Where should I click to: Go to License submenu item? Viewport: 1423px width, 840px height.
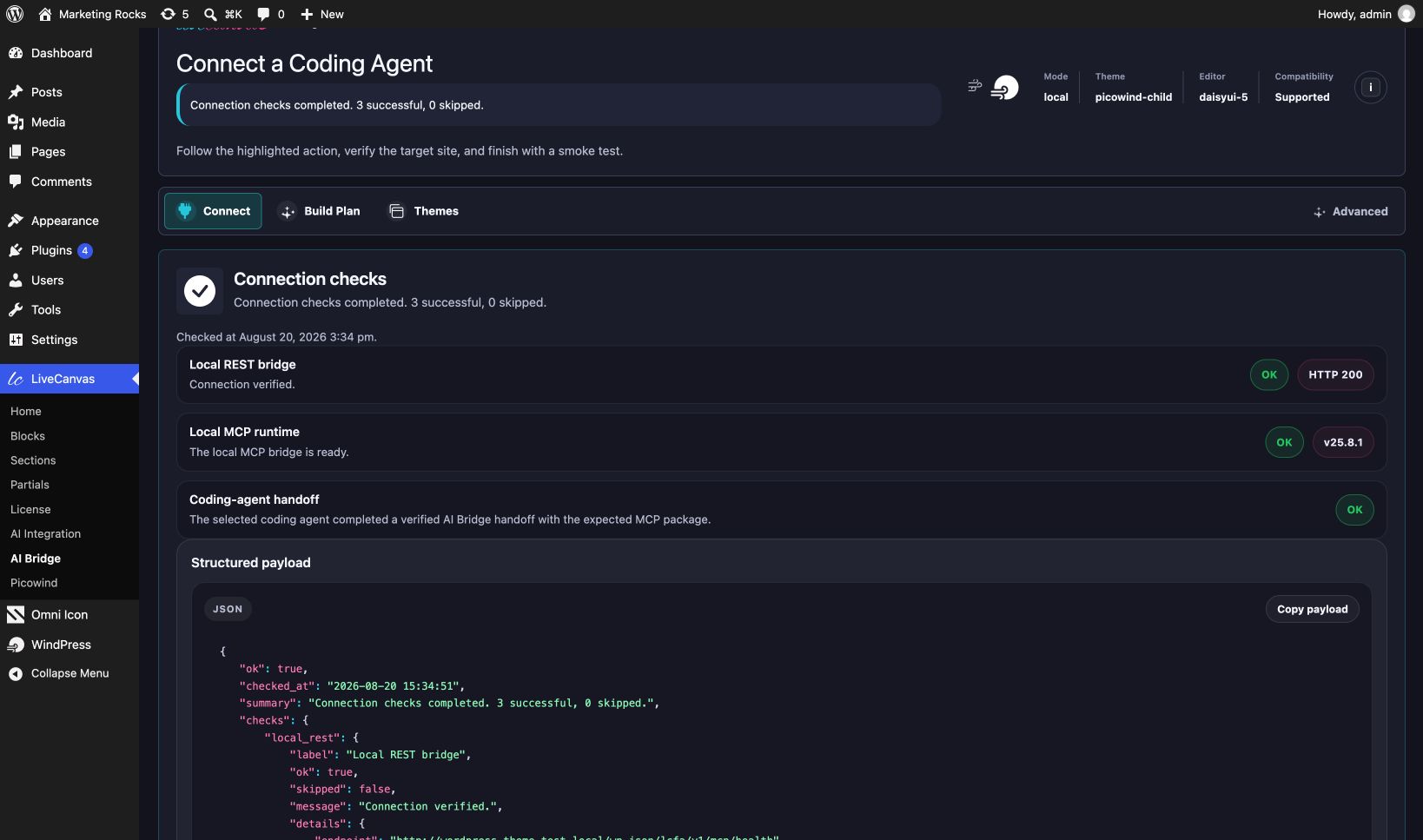click(30, 509)
